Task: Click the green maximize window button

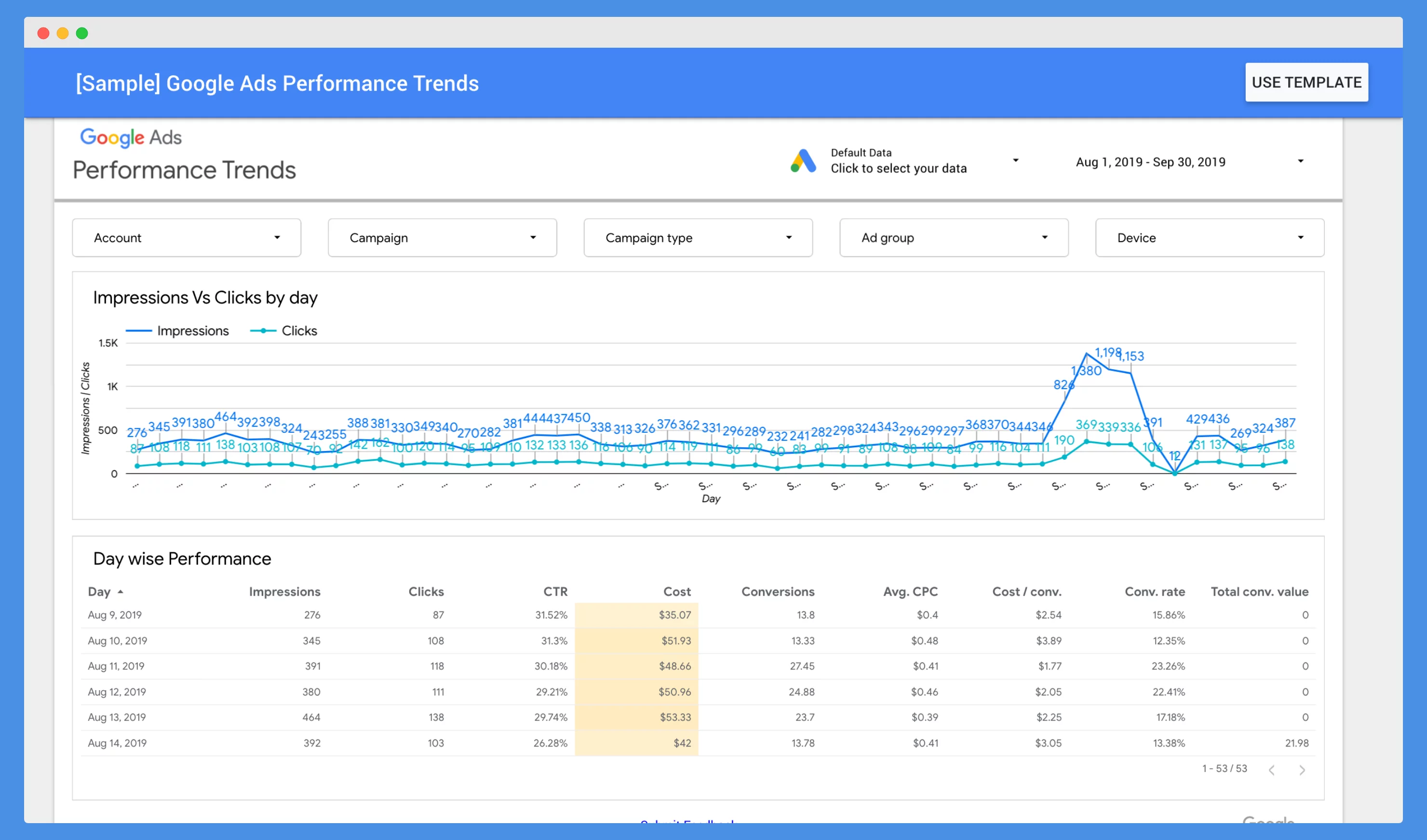Action: (x=82, y=33)
